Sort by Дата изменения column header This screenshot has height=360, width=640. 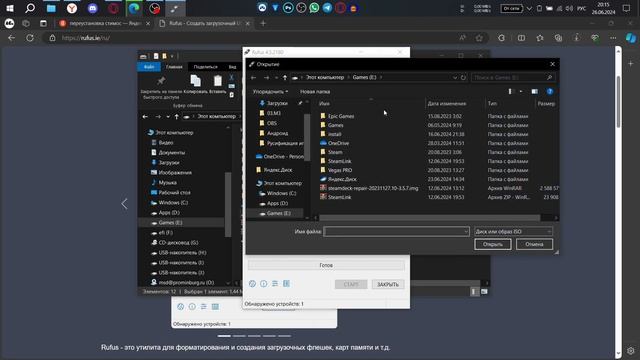point(447,104)
